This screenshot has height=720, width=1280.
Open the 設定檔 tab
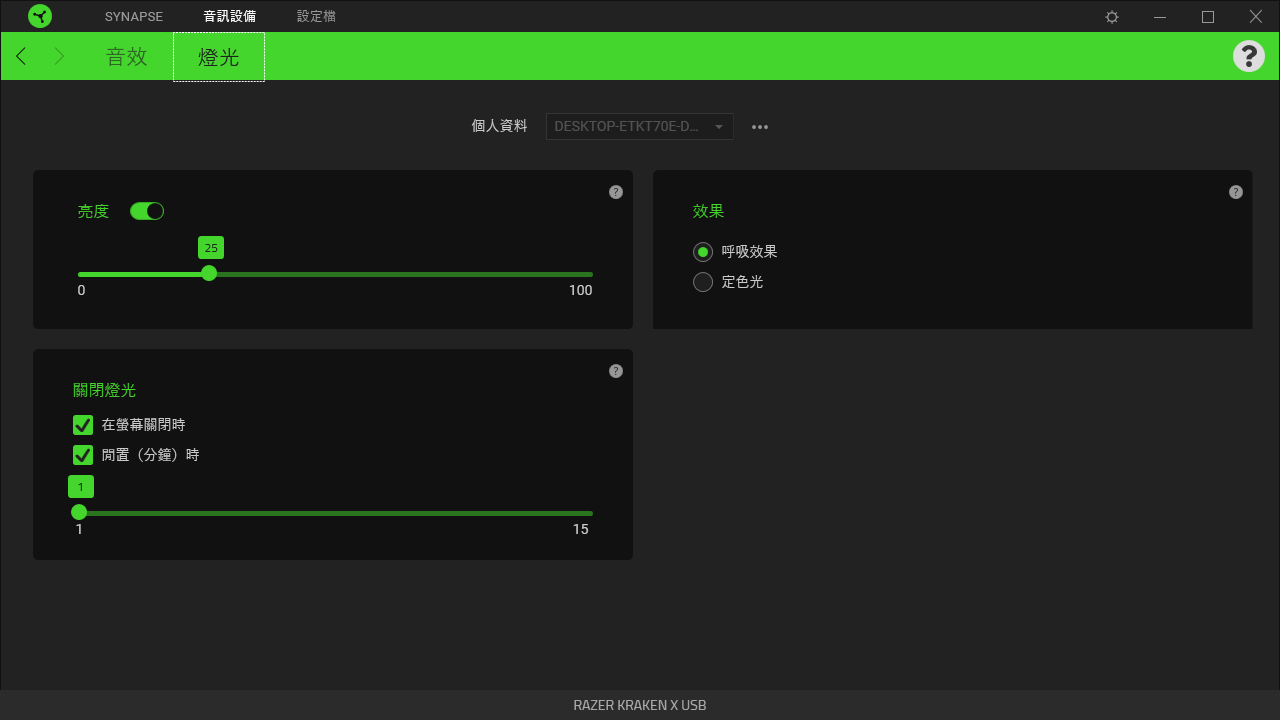click(317, 16)
